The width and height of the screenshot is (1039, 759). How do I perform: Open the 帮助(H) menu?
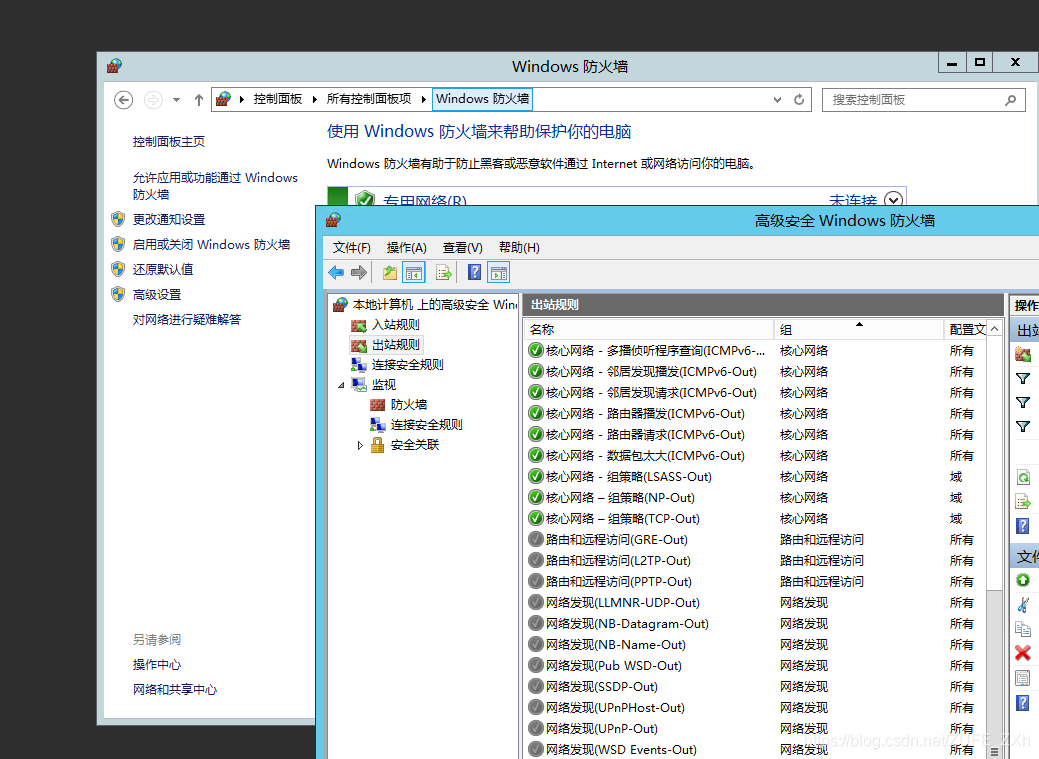519,247
